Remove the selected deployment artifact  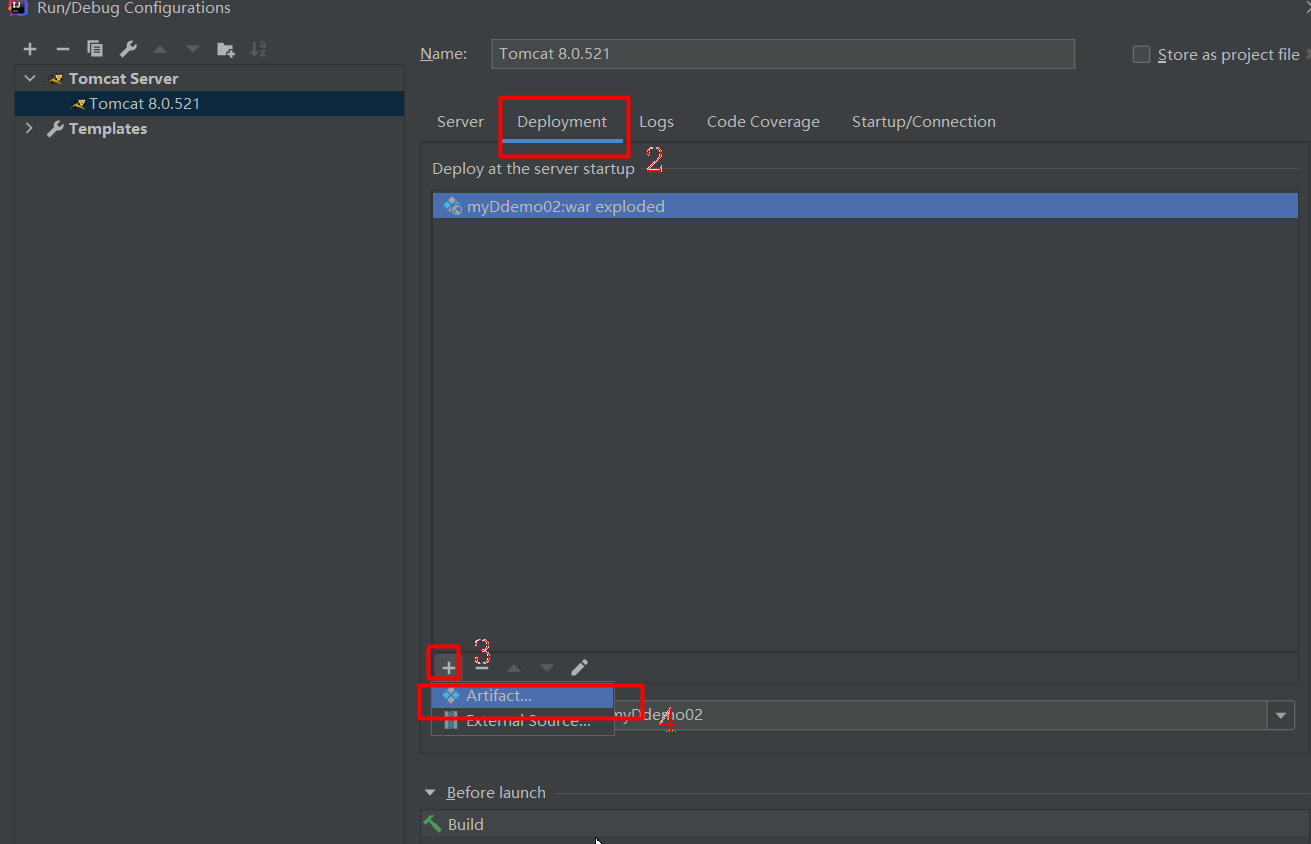tap(482, 667)
